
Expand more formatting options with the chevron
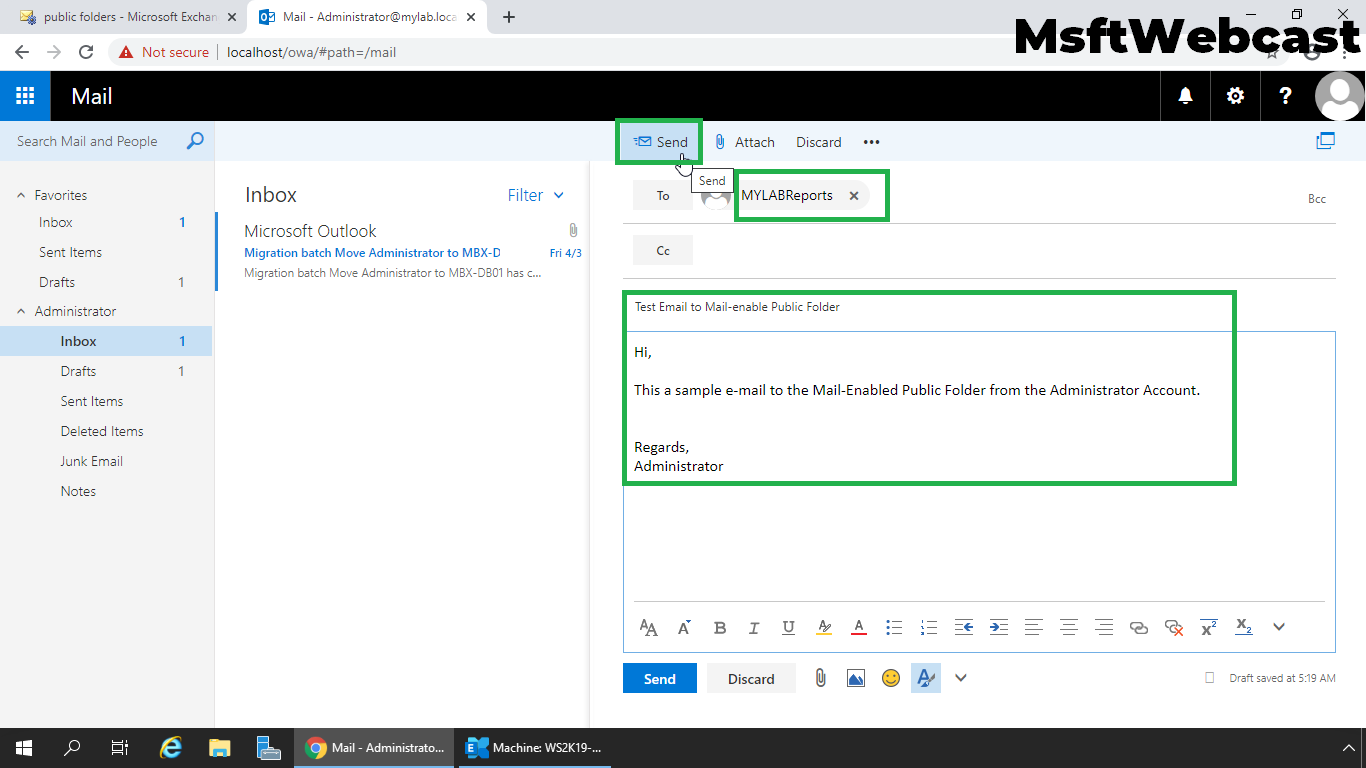coord(1279,627)
